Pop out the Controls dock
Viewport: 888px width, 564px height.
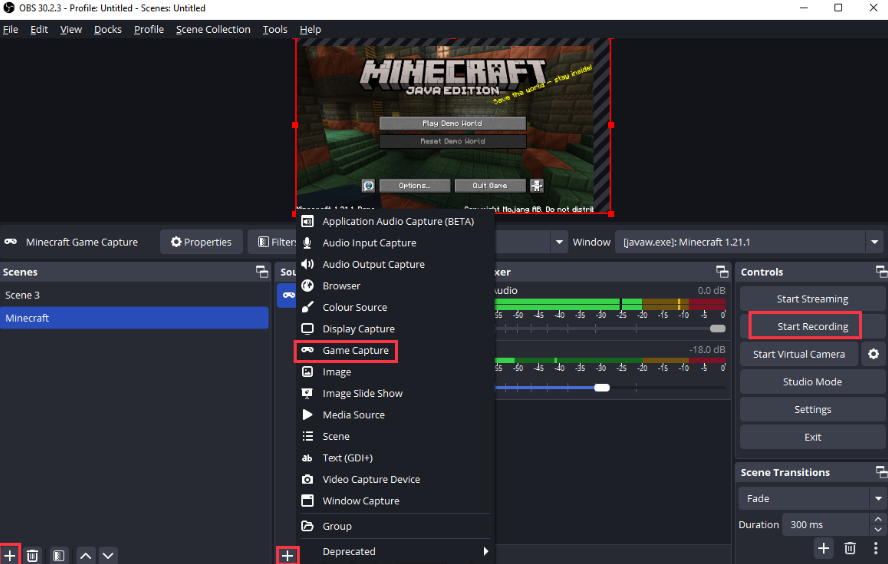click(881, 272)
